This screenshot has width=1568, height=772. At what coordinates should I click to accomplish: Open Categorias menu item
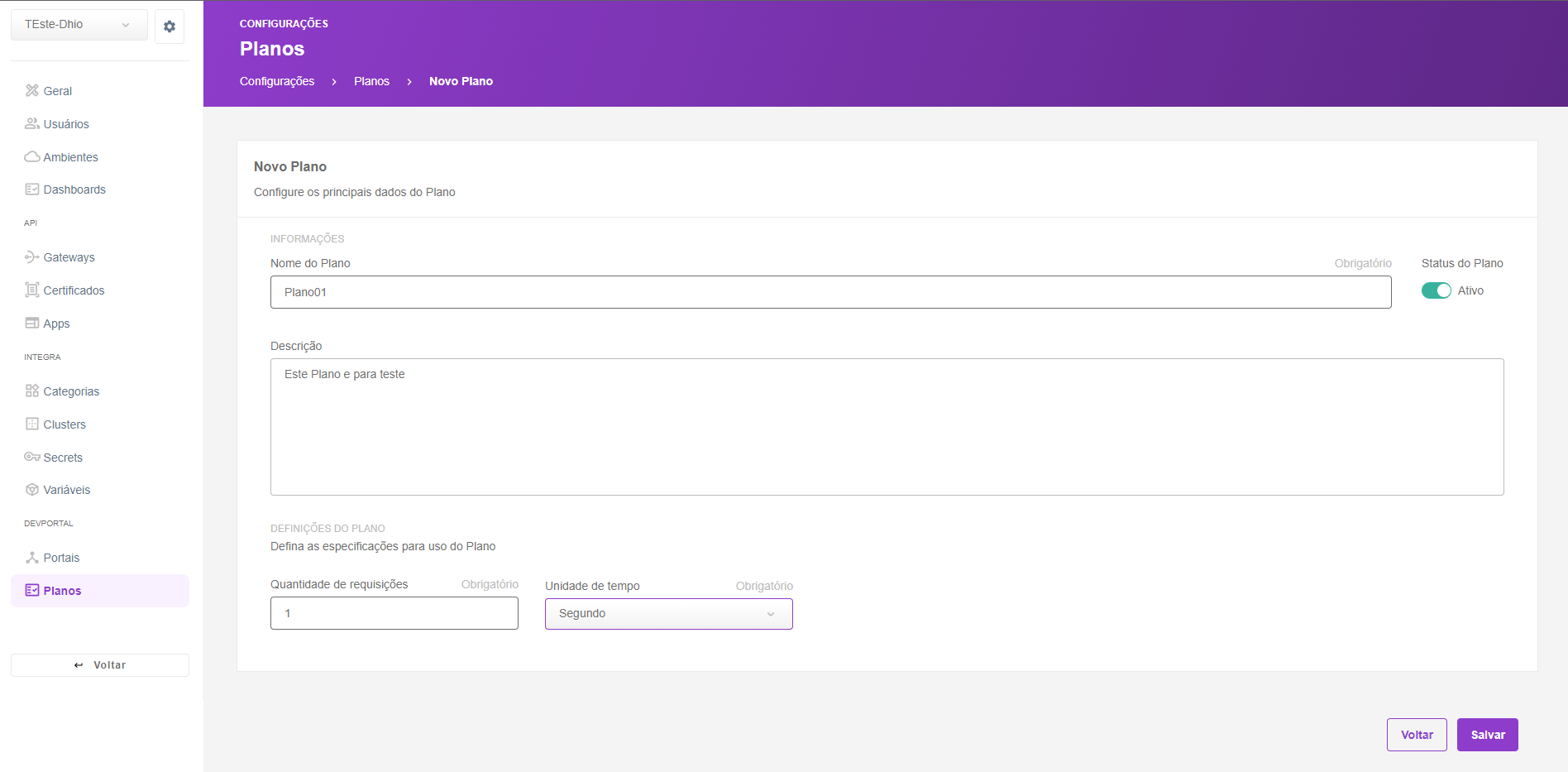(100, 391)
